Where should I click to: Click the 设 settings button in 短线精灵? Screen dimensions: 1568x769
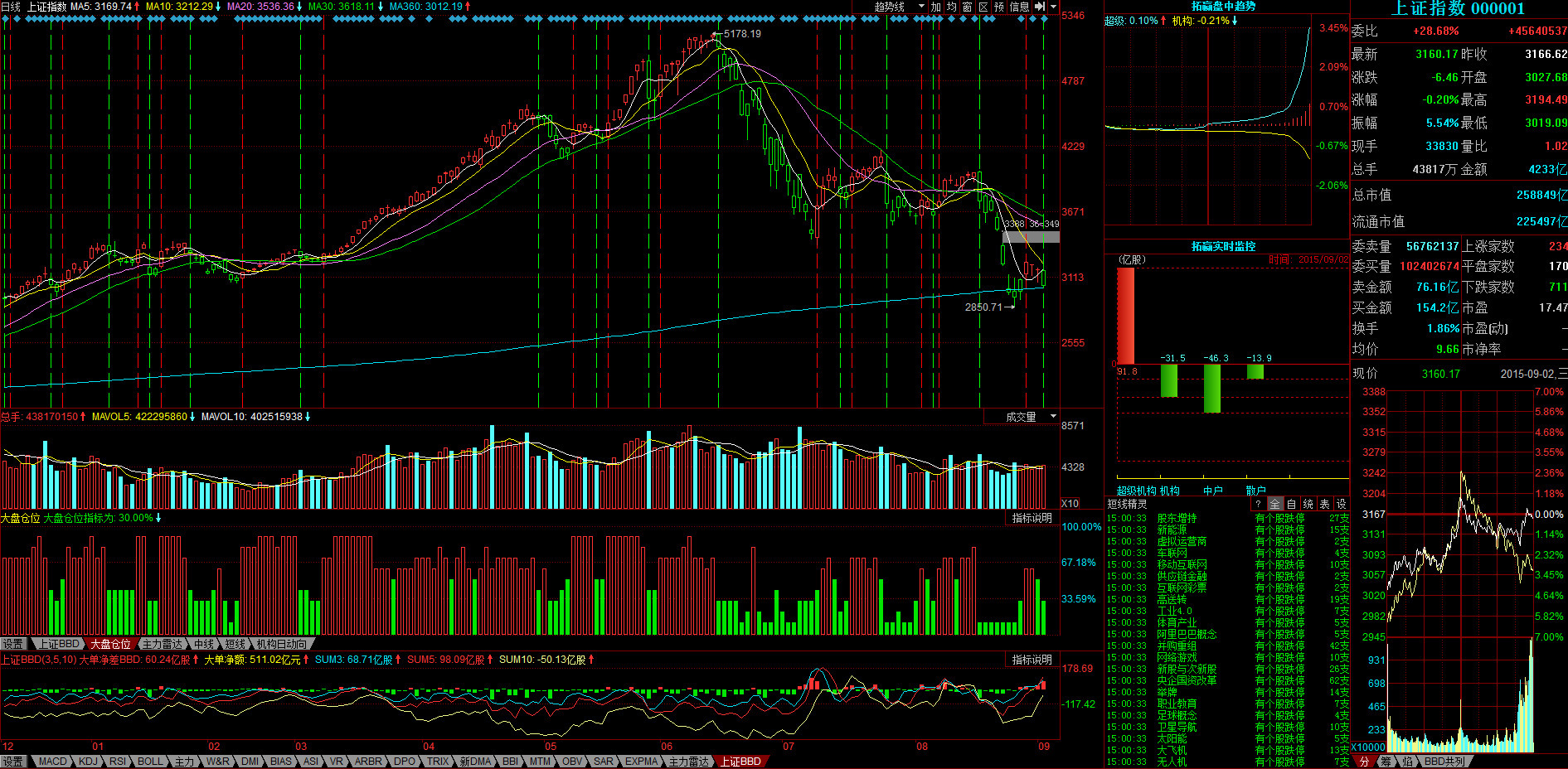pos(1341,504)
